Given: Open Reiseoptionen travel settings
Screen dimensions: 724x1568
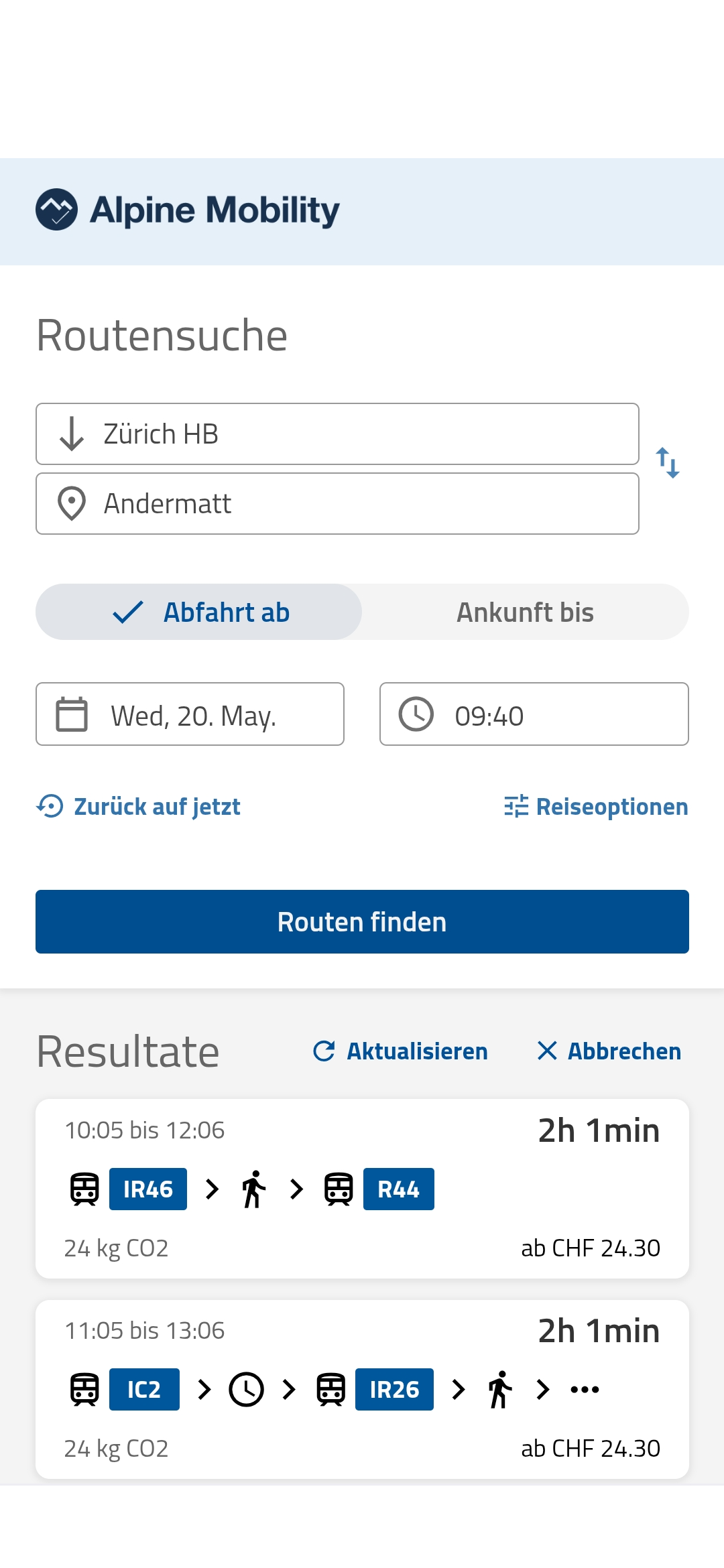Looking at the screenshot, I should [596, 806].
